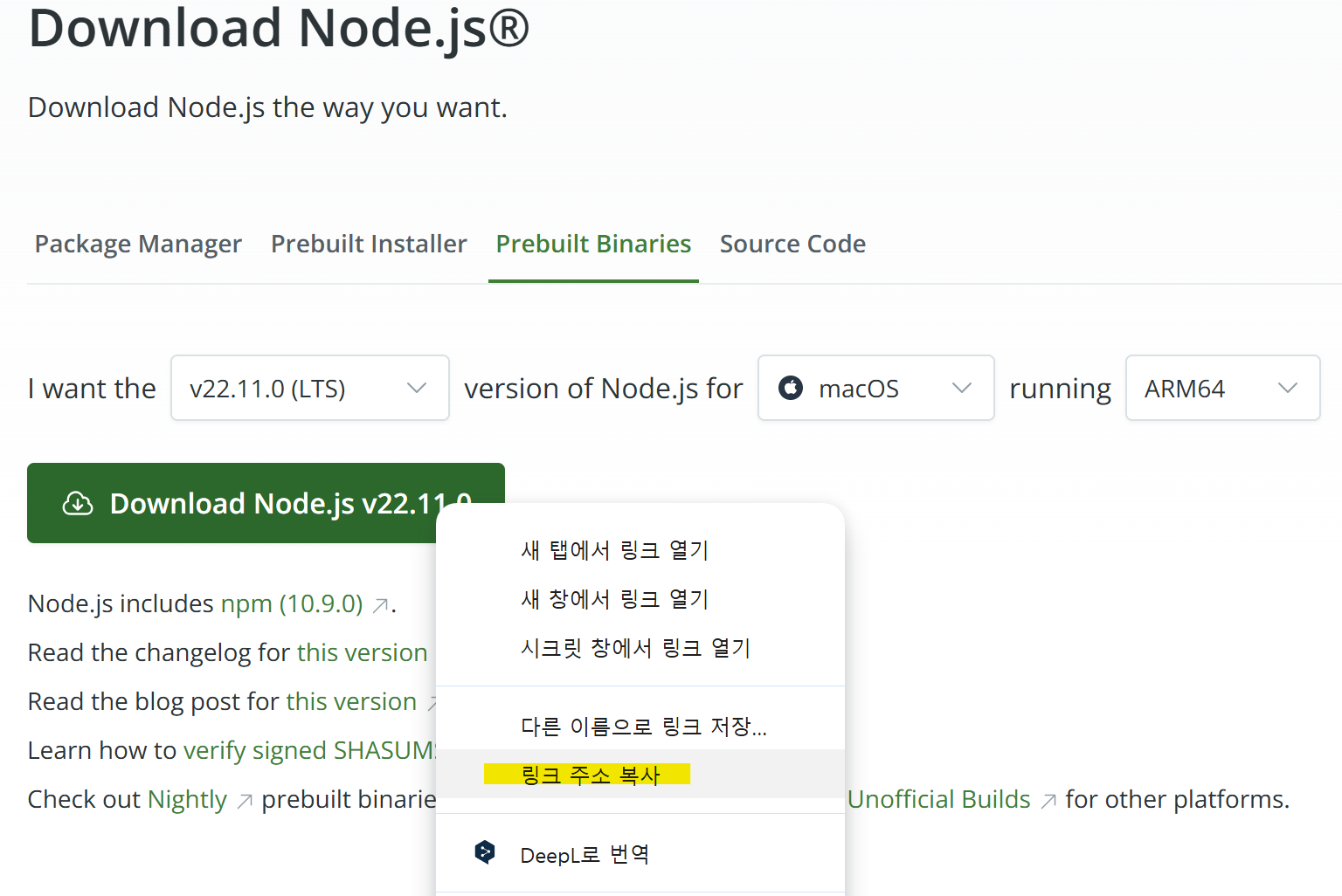Select '링크 주소 복사' to copy link address
Image resolution: width=1342 pixels, height=896 pixels.
click(x=591, y=775)
